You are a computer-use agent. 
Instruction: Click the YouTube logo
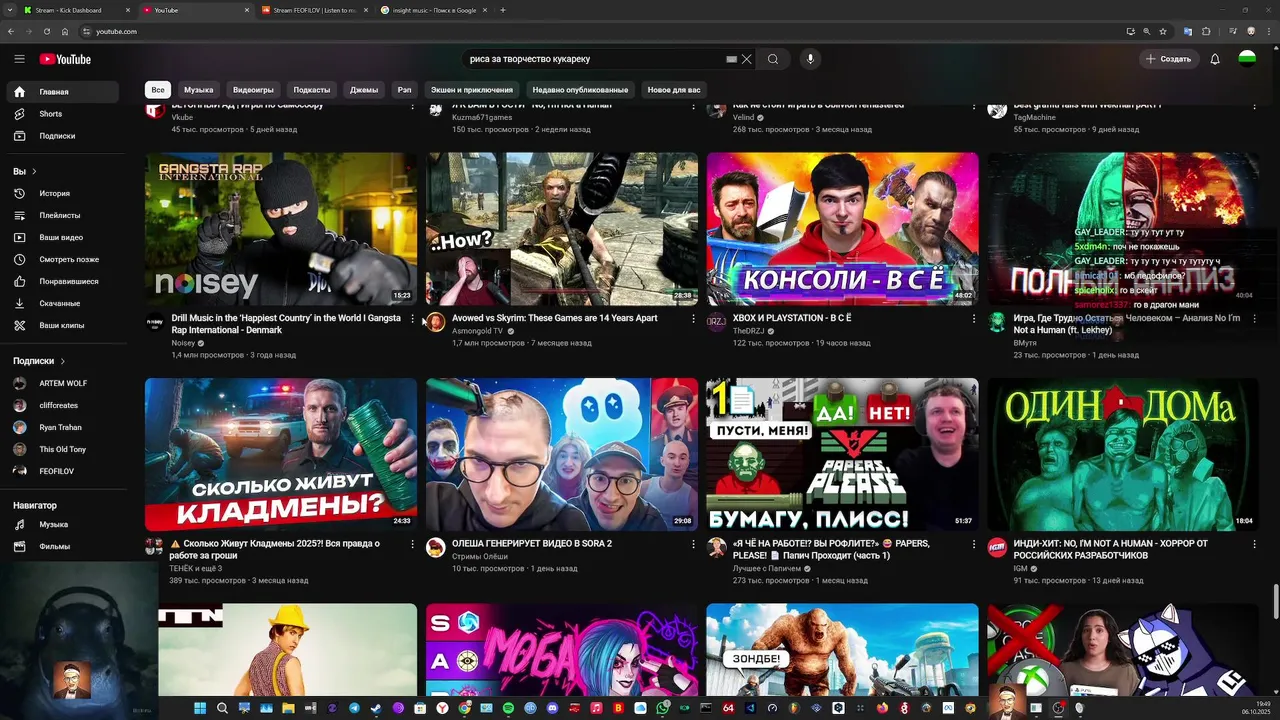point(65,59)
